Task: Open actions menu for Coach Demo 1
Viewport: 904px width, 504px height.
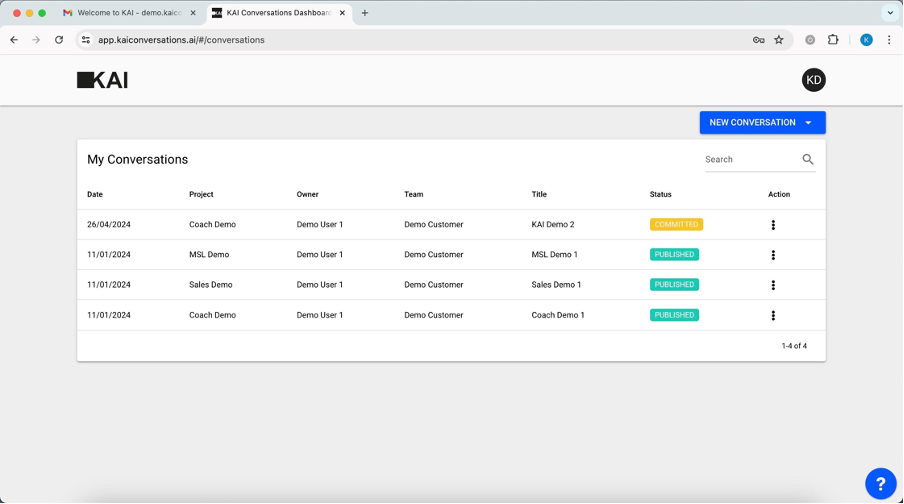Action: point(773,315)
